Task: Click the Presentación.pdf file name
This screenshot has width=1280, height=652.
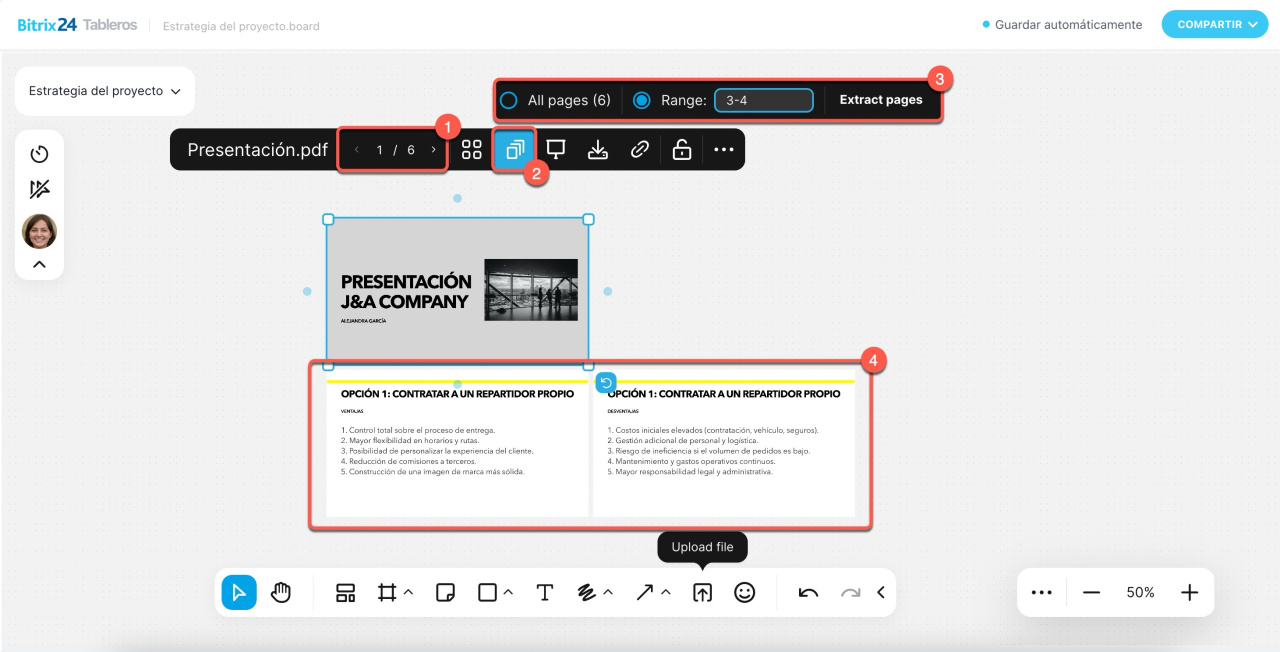Action: [x=257, y=150]
